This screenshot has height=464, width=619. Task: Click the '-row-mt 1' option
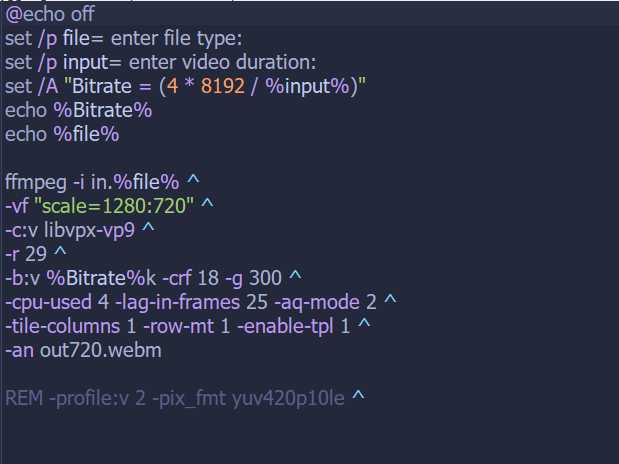click(187, 327)
